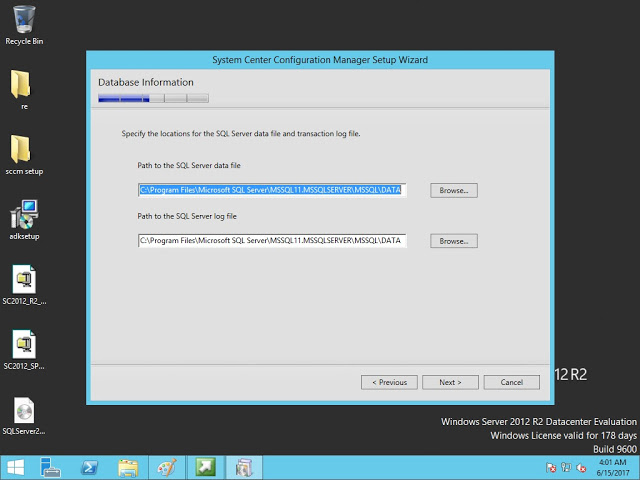The height and width of the screenshot is (480, 640).
Task: Go back with the Previous button
Action: click(x=389, y=382)
